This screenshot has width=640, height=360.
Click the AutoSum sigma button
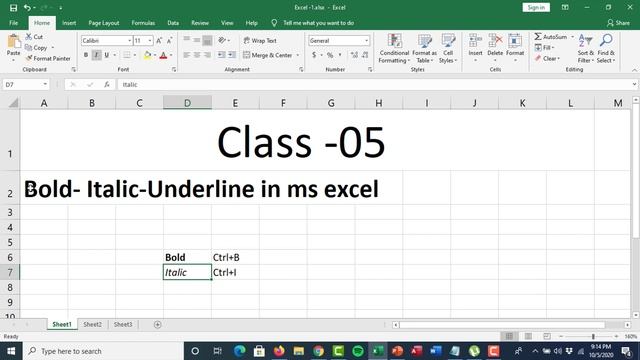pyautogui.click(x=551, y=37)
